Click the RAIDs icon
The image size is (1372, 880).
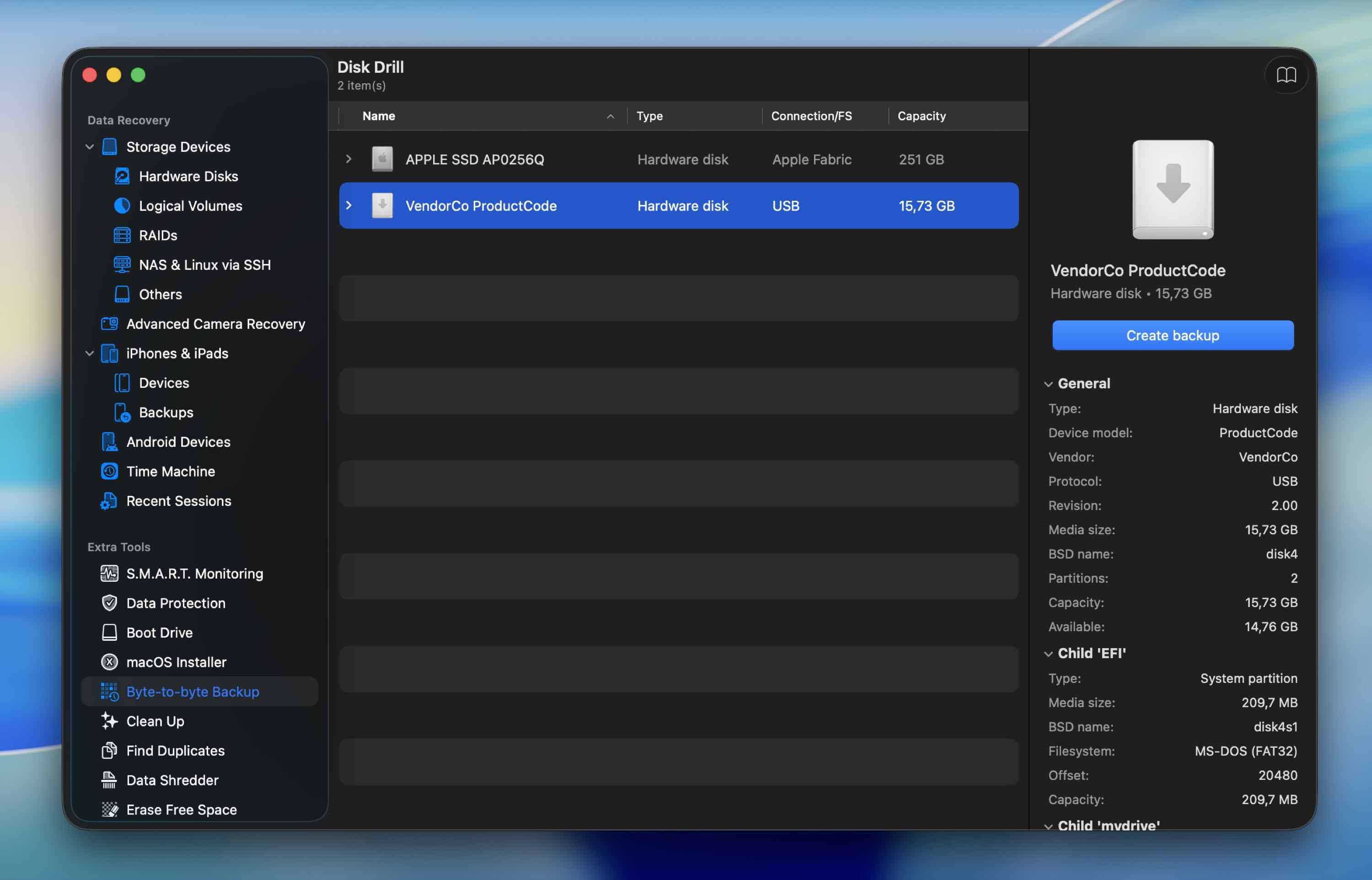pyautogui.click(x=122, y=235)
